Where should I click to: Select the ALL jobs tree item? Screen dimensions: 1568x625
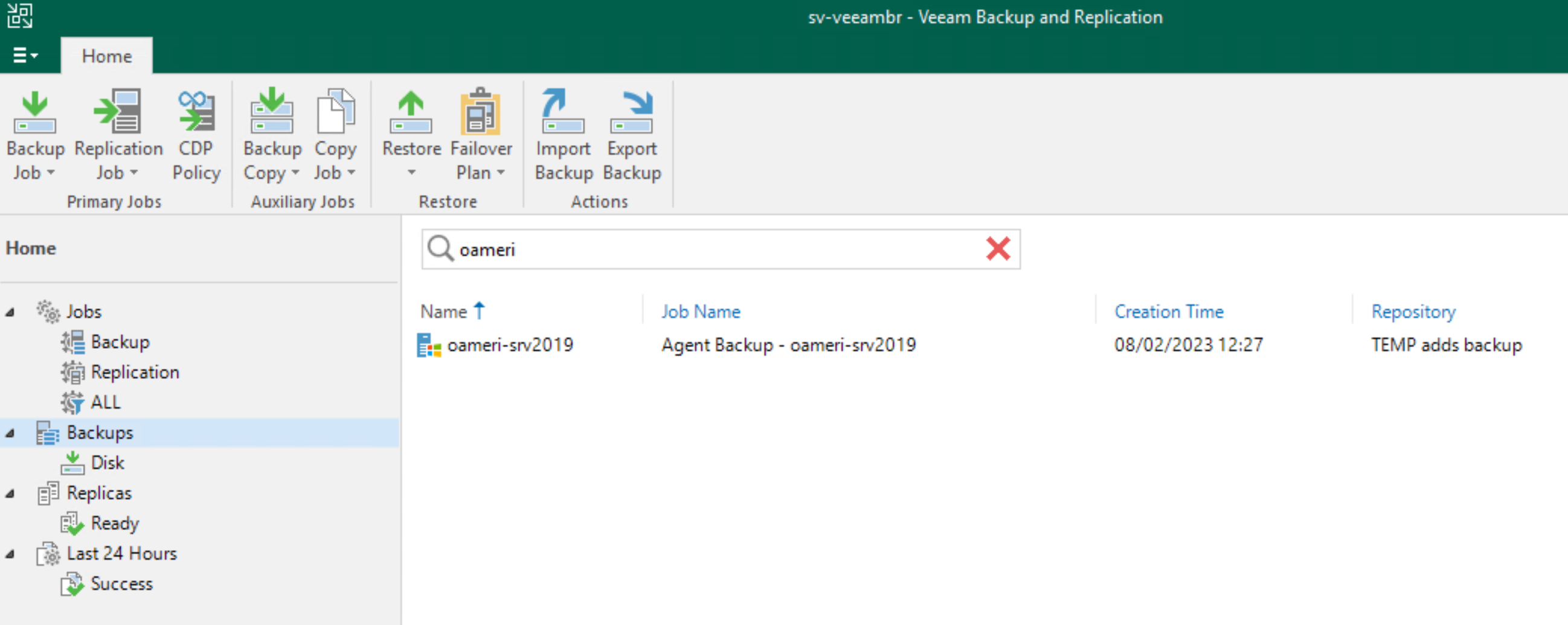tap(106, 402)
